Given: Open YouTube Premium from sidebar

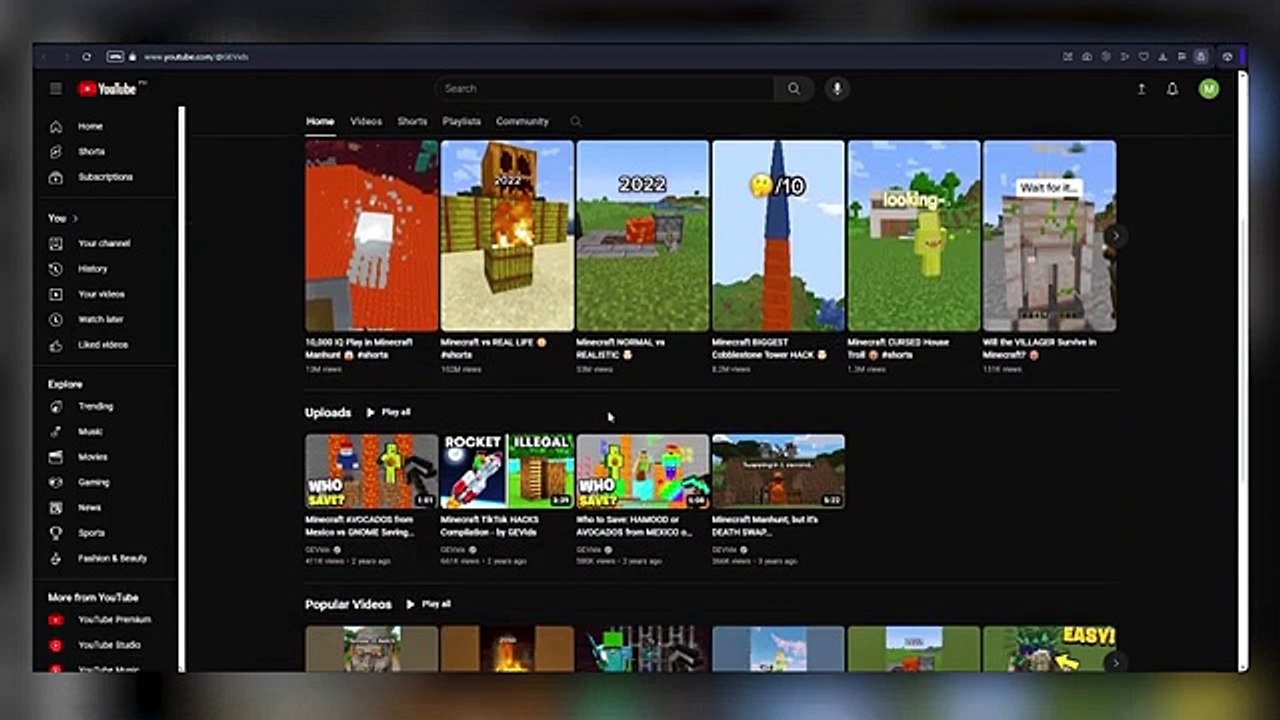Looking at the screenshot, I should coord(114,620).
